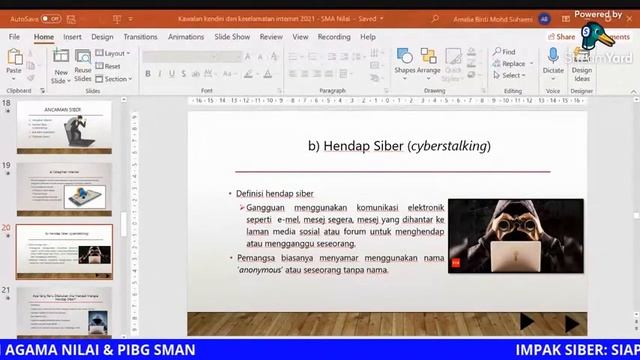Click the search magnifier in title bar

436,19
